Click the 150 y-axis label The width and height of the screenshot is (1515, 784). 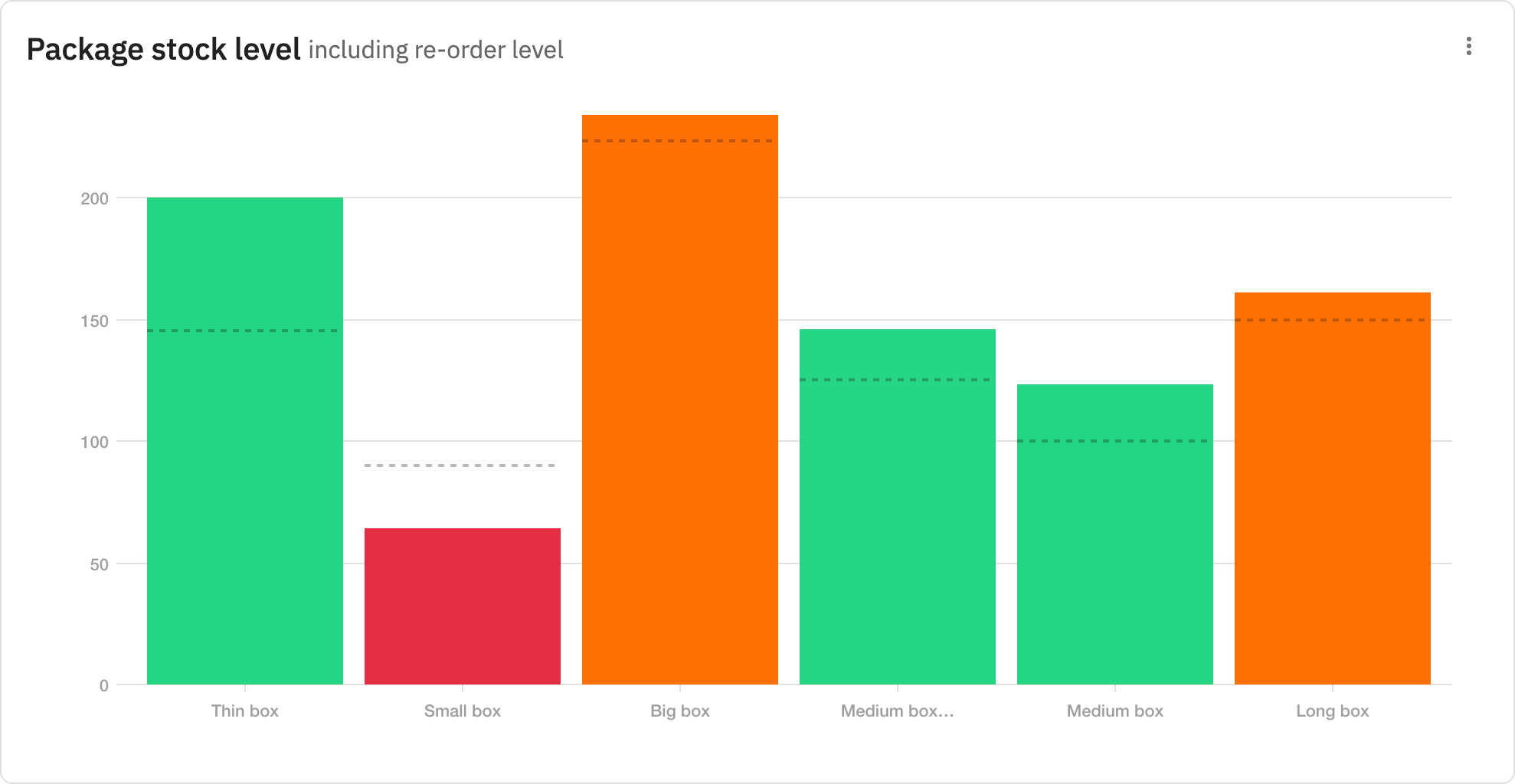click(x=95, y=321)
